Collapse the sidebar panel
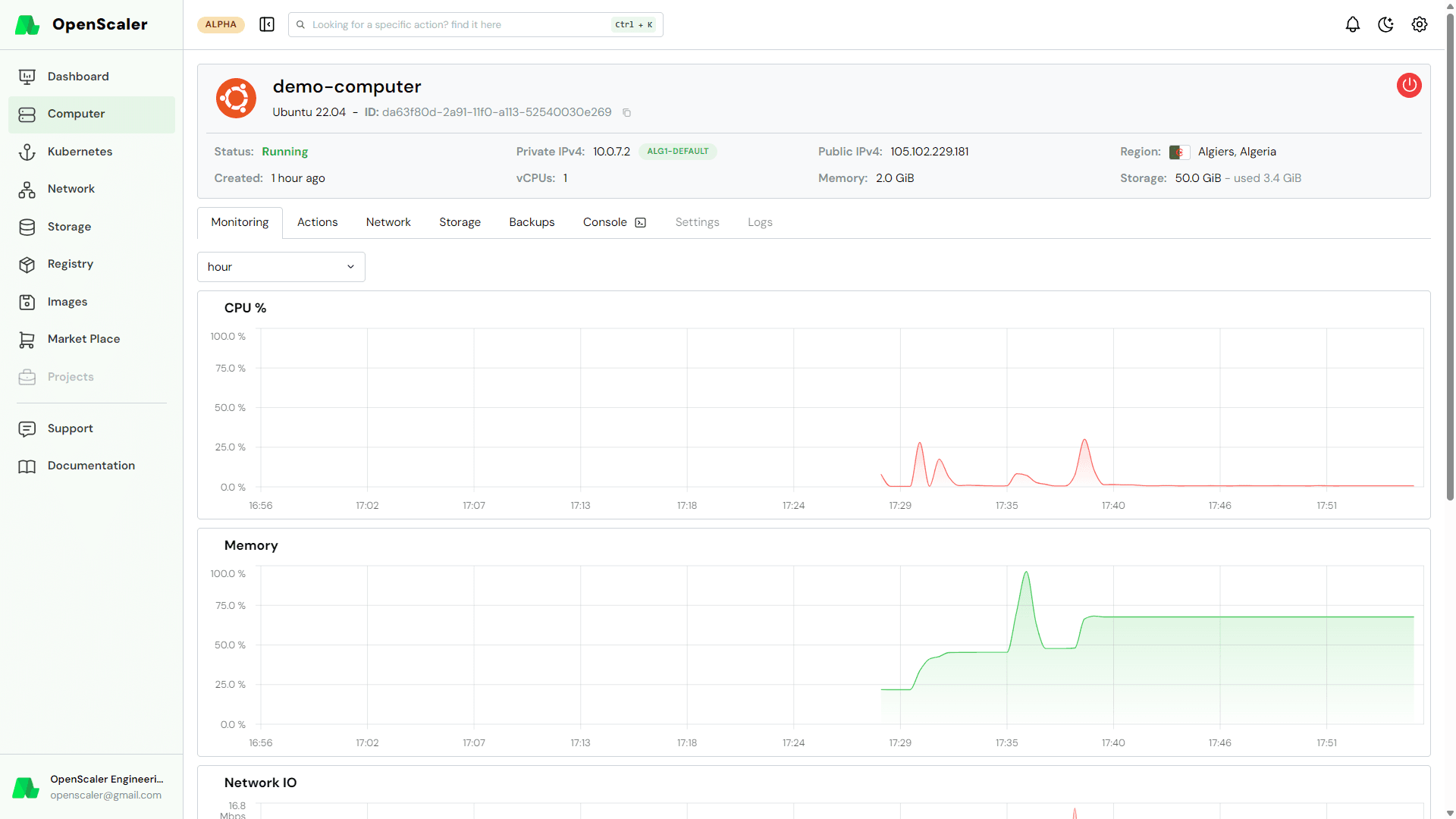 pyautogui.click(x=267, y=25)
